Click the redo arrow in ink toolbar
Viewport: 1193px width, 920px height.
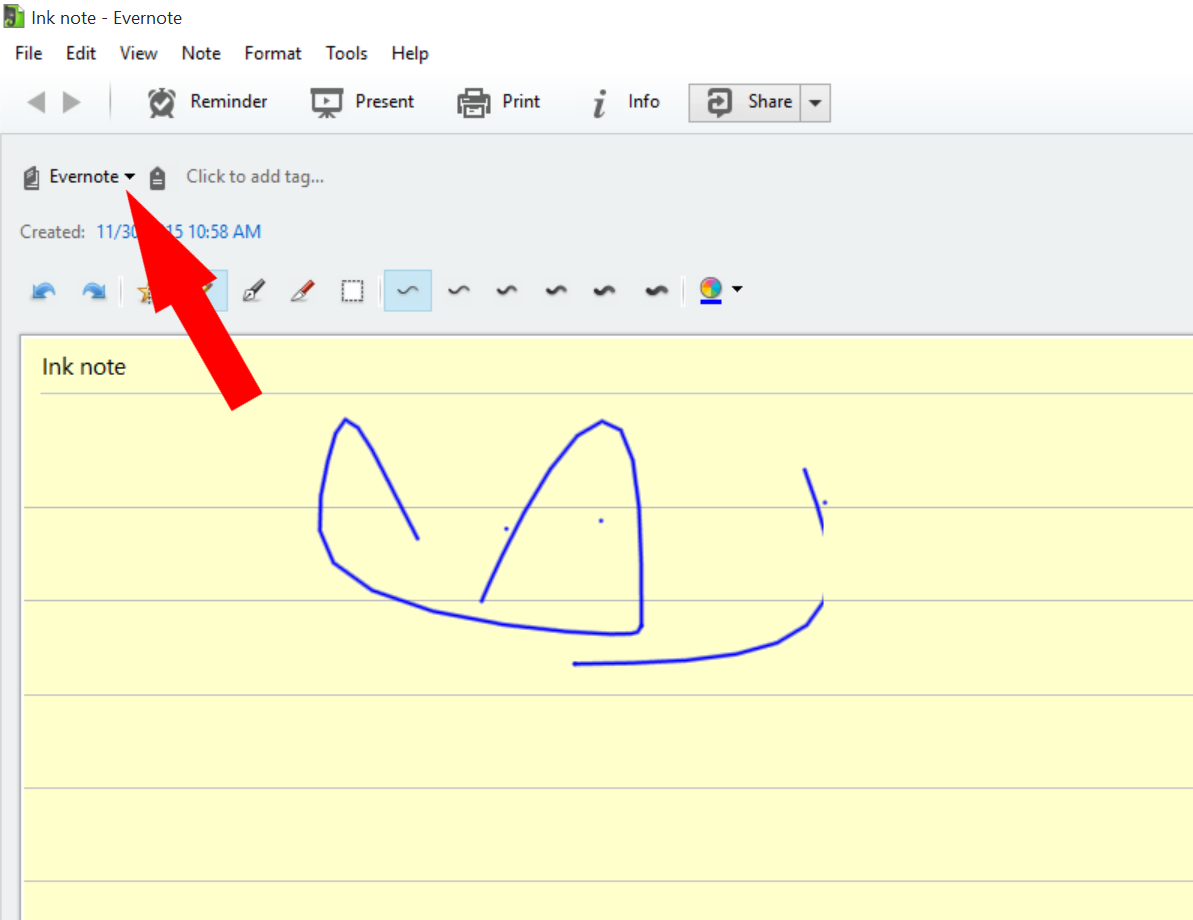93,291
